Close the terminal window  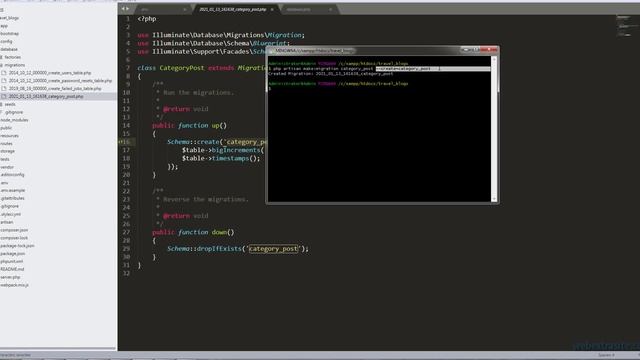tap(489, 50)
